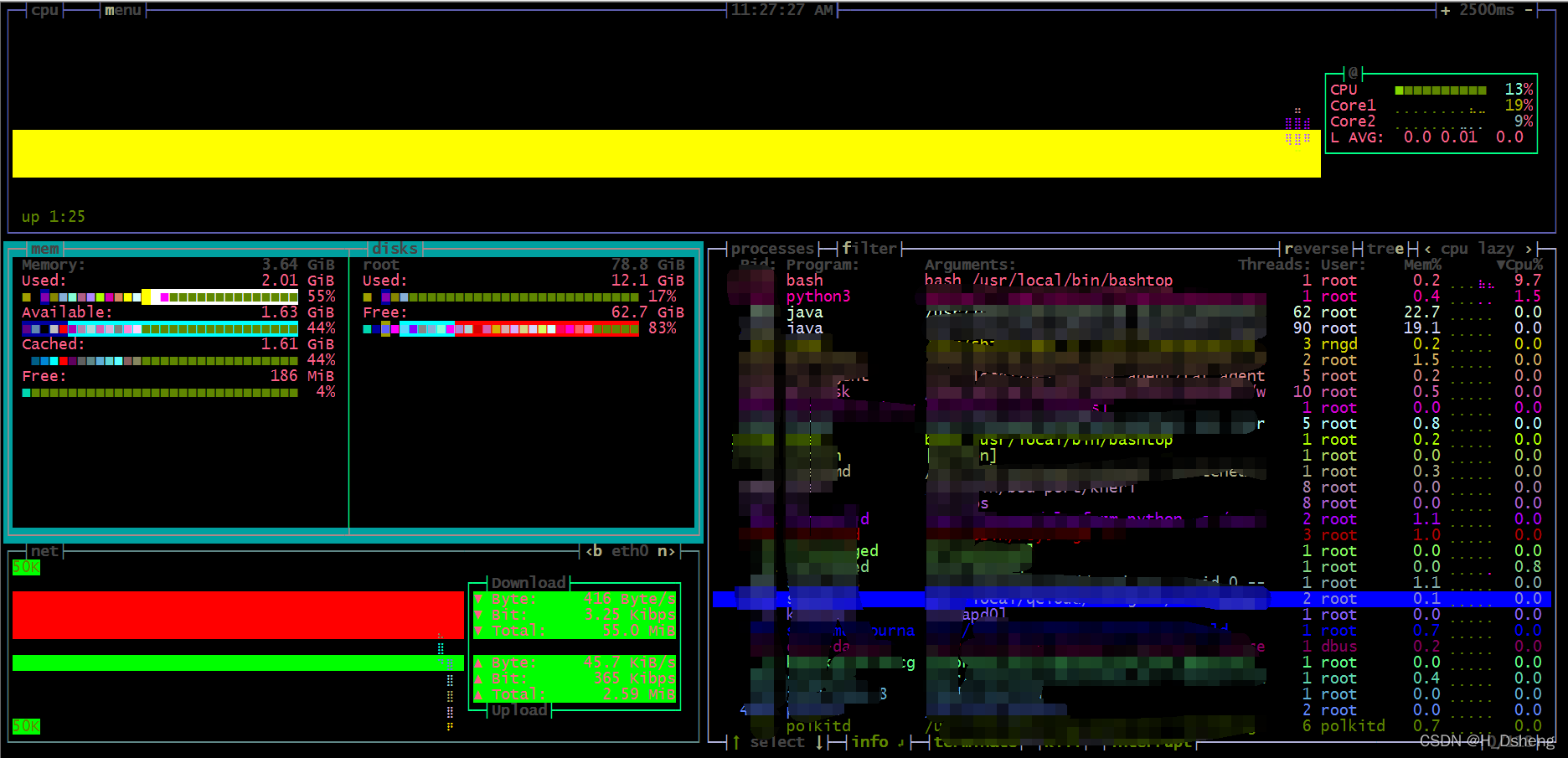This screenshot has width=1568, height=758.
Task: Click the Threads: column header
Action: click(x=1274, y=265)
